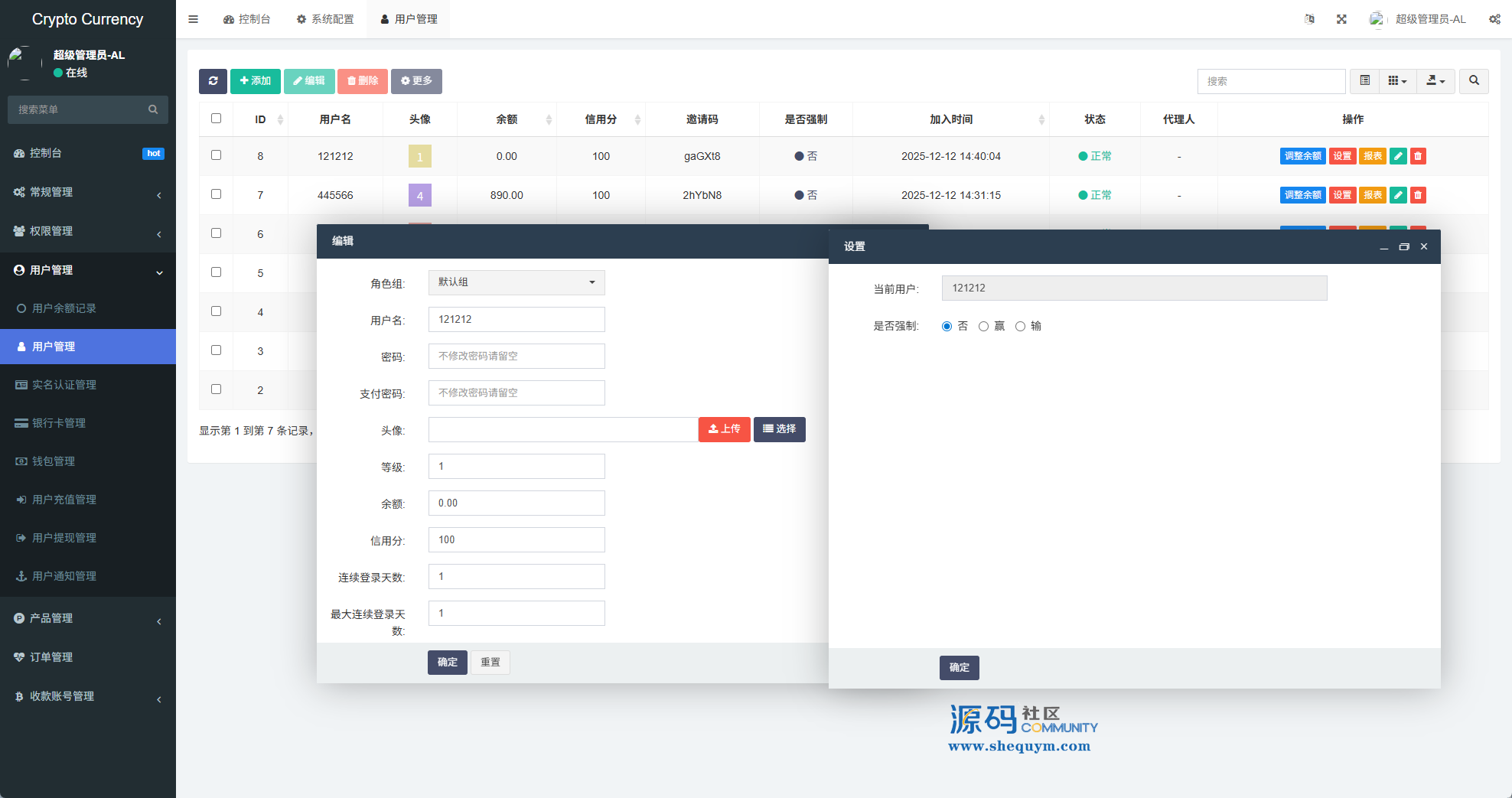Check the checkbox for row ID 8
The width and height of the screenshot is (1512, 798).
[216, 155]
